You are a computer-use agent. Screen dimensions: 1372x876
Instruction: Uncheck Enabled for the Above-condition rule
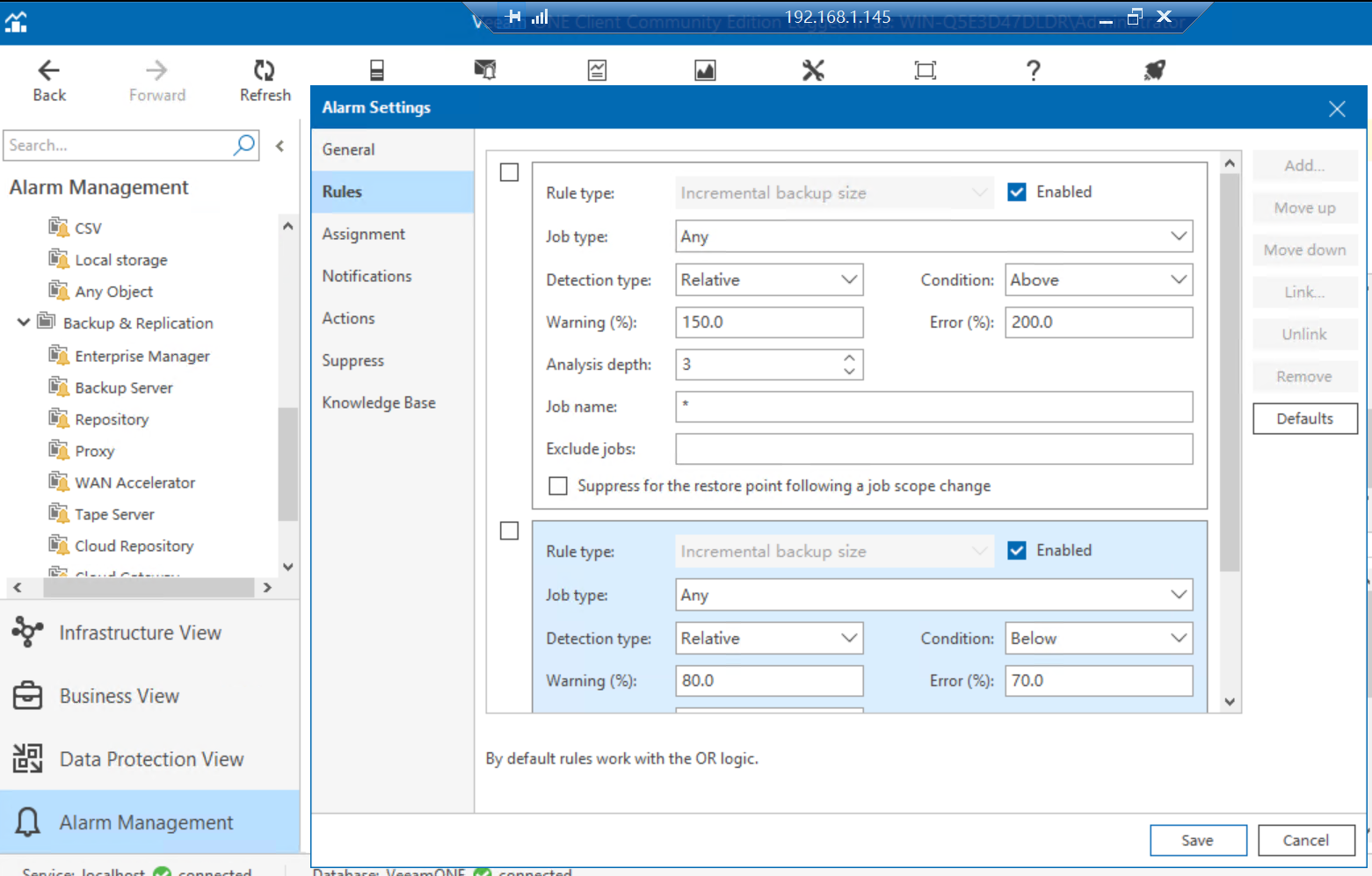[1017, 192]
